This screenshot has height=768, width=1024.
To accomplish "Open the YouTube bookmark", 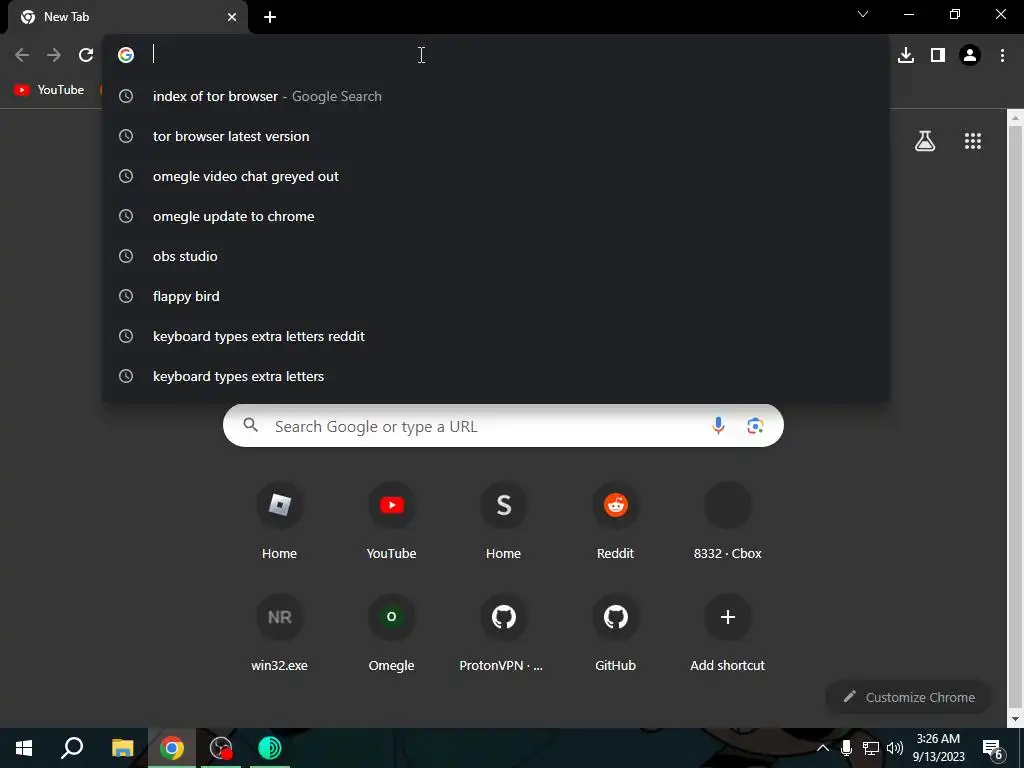I will pyautogui.click(x=50, y=90).
